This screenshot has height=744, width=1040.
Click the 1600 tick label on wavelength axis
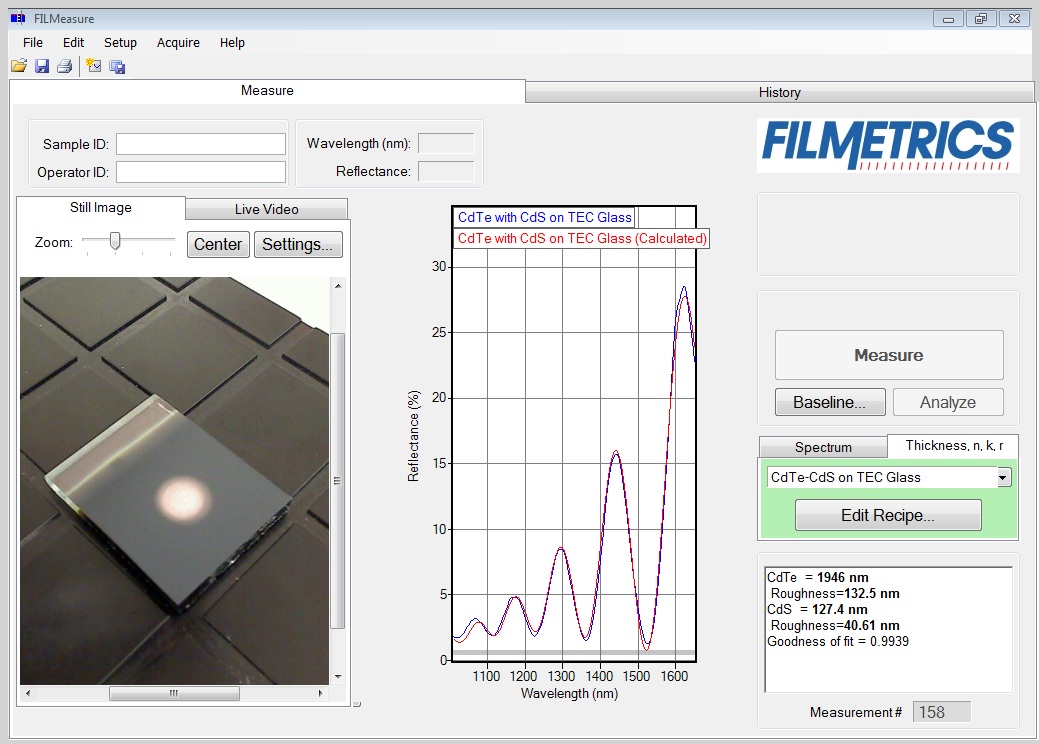click(x=675, y=676)
